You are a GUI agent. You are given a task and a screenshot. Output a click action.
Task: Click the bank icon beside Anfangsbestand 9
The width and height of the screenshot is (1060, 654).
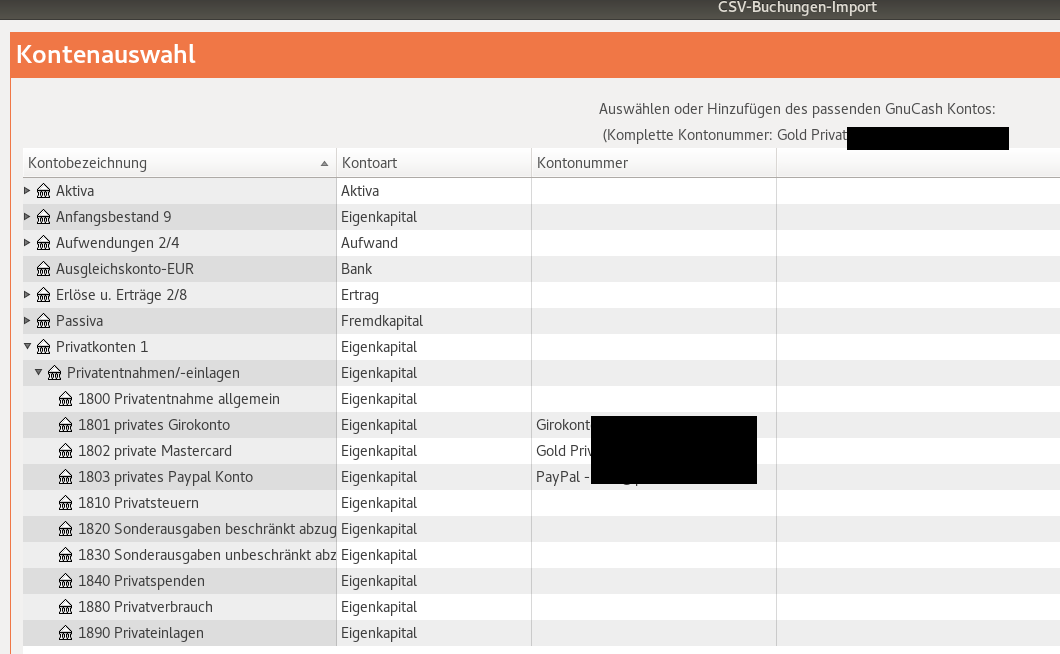point(43,217)
